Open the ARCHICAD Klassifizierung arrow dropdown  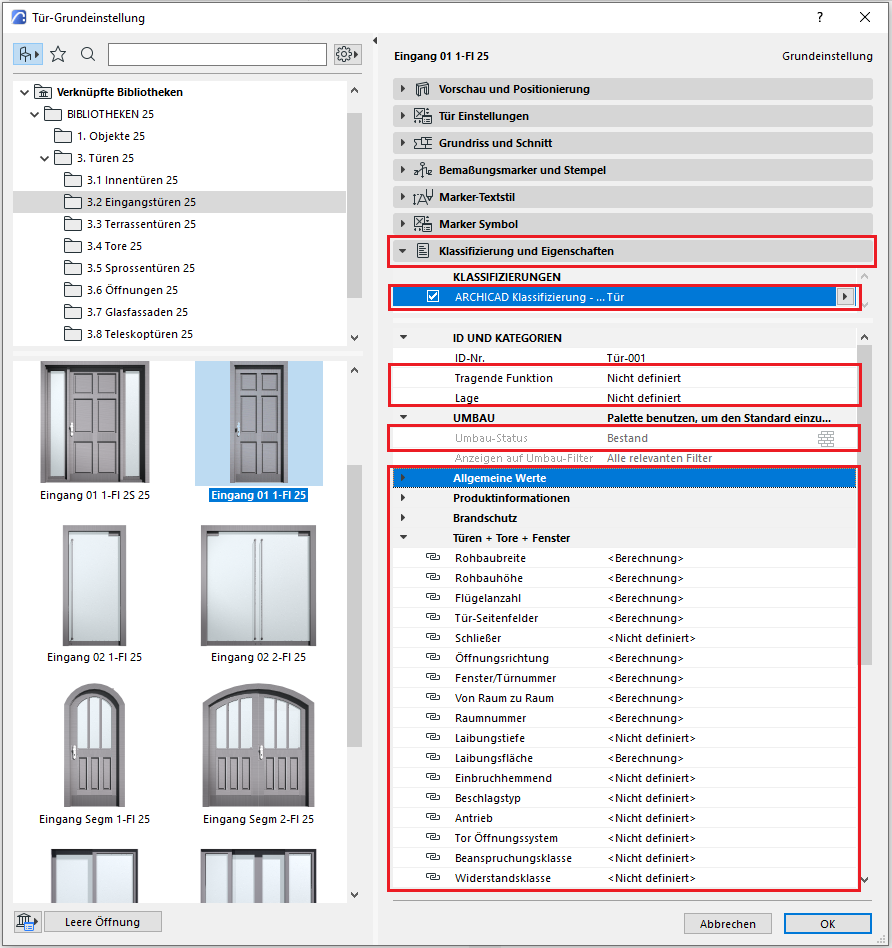pyautogui.click(x=846, y=297)
